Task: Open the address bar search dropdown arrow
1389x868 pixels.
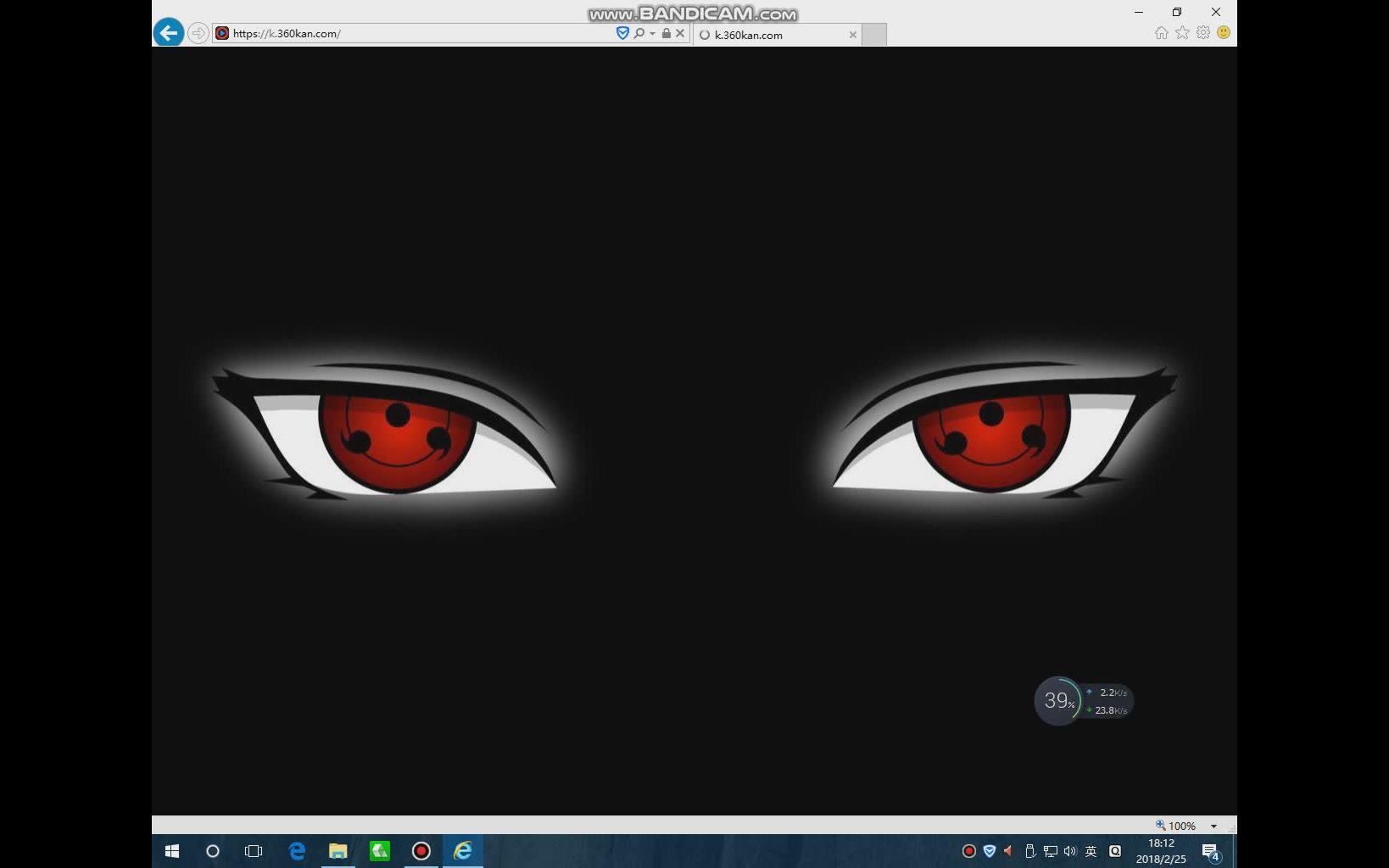Action: pyautogui.click(x=652, y=34)
